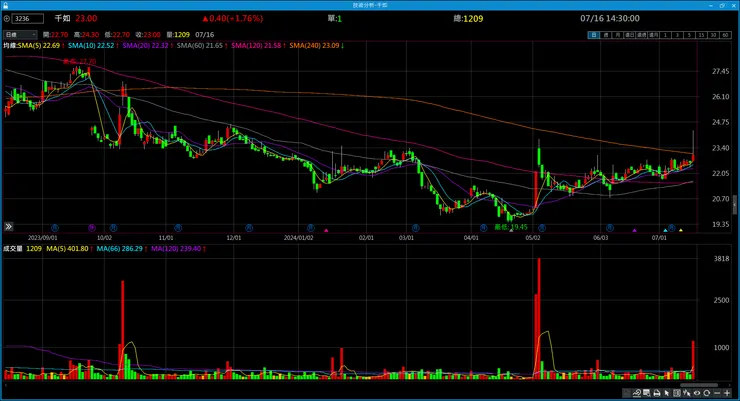Click the leftmost icon in bottom toolbar
Viewport: 740px width, 401px height.
coord(626,393)
